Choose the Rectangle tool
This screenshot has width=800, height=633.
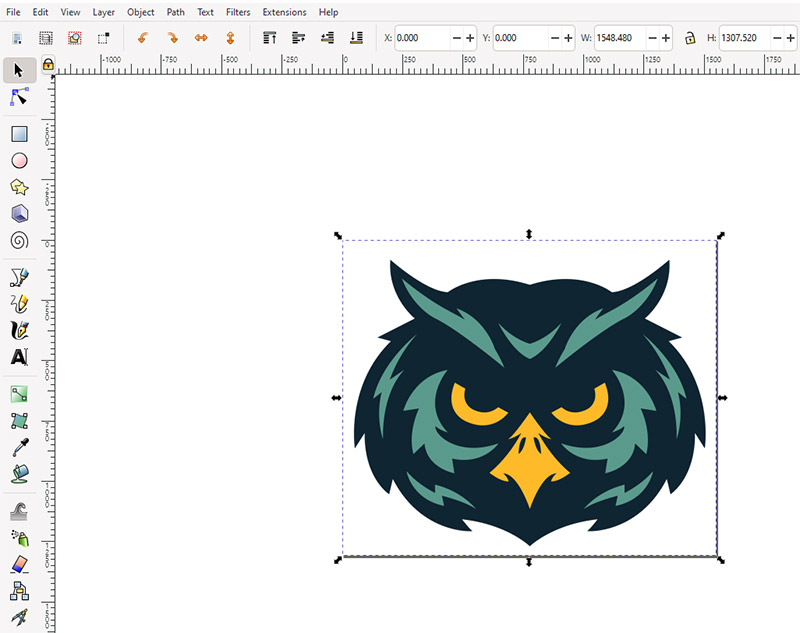click(x=19, y=134)
